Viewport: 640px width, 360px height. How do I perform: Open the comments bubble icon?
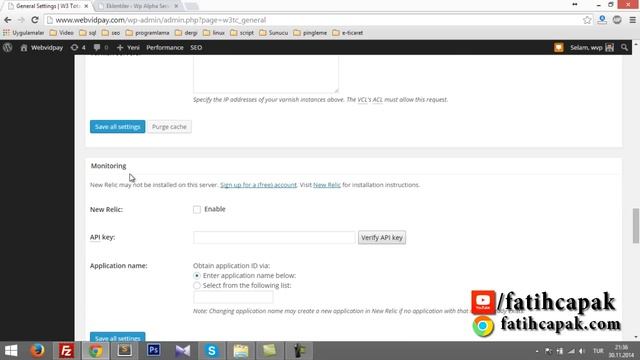click(x=100, y=47)
